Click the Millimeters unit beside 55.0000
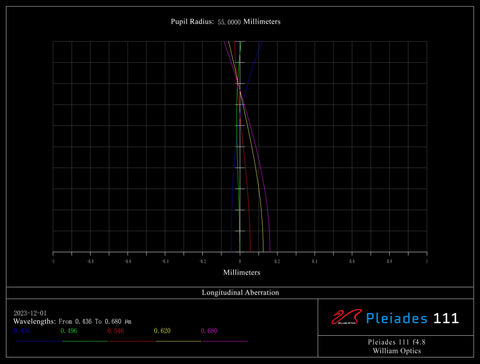 coord(262,22)
